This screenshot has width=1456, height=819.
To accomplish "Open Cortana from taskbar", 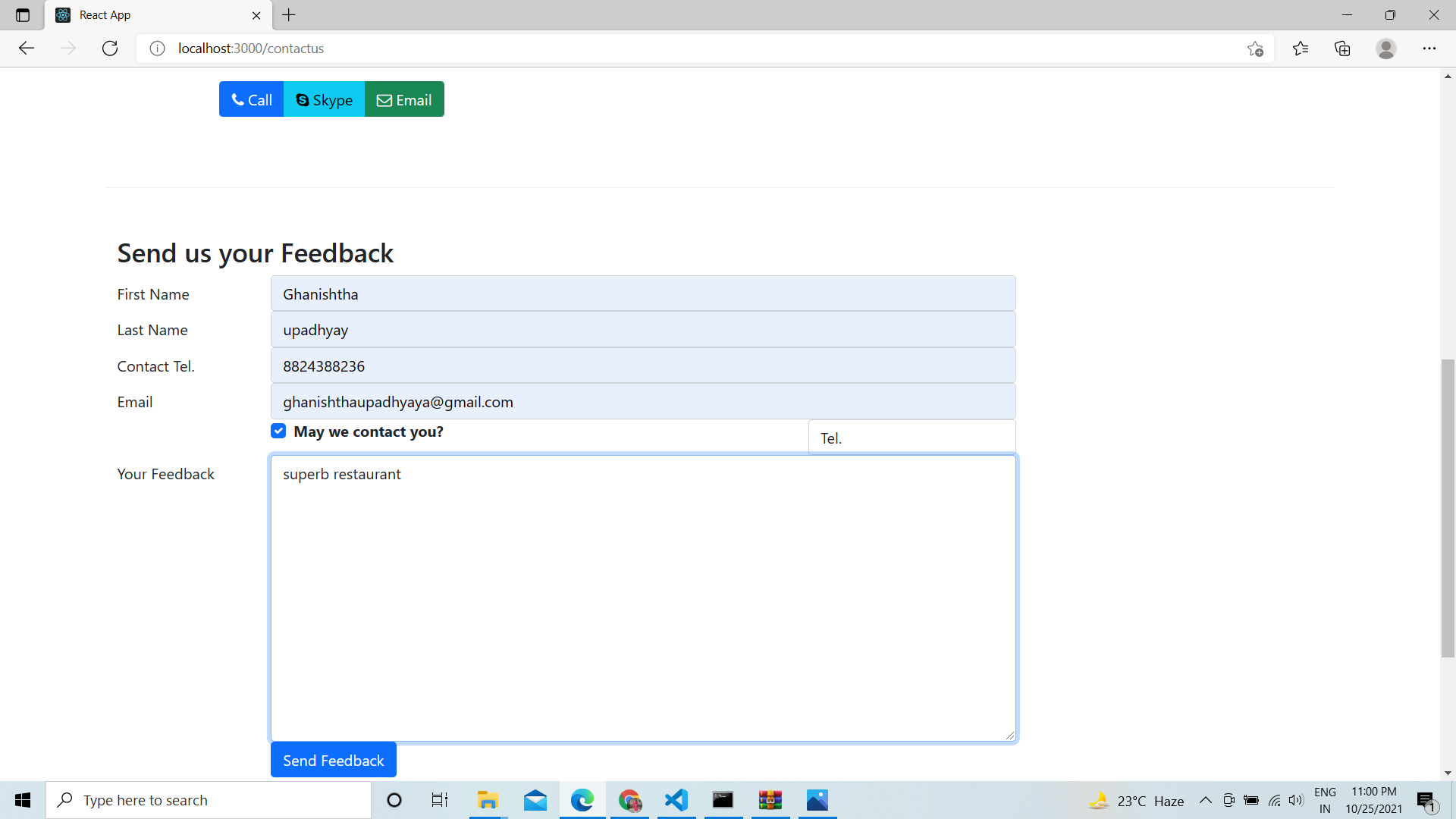I will coord(394,800).
